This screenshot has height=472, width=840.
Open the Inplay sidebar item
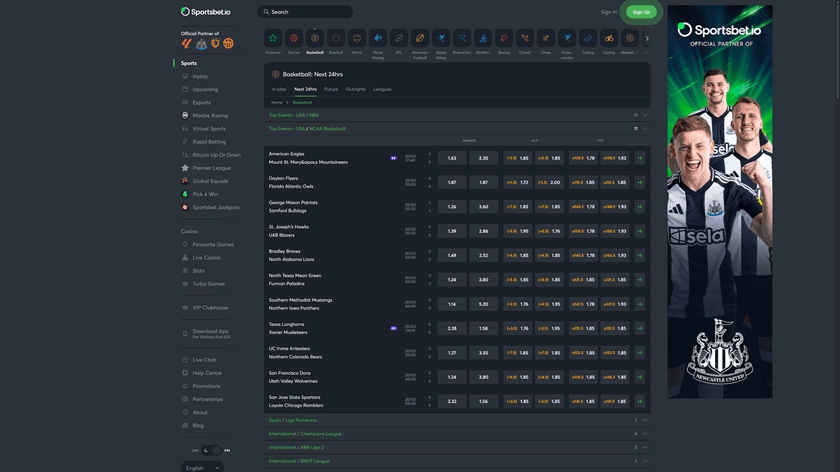coord(200,77)
